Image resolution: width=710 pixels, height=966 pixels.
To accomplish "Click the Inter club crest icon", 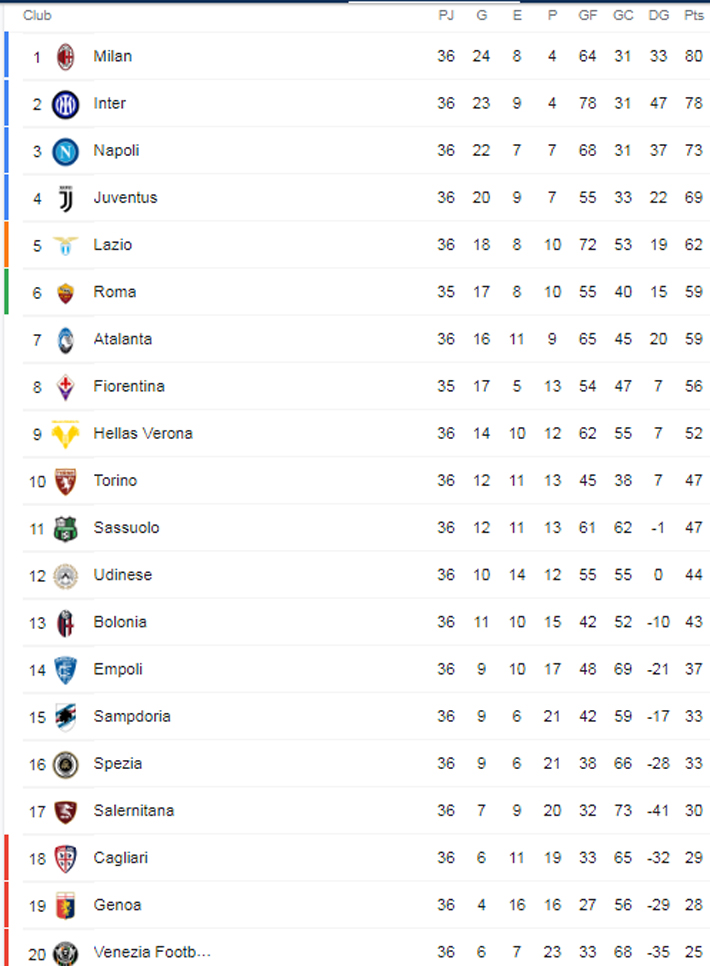I will pos(65,104).
